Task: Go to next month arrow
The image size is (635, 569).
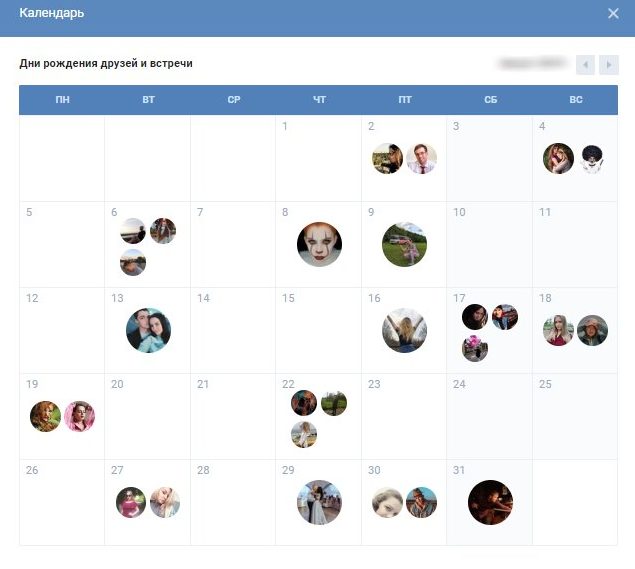Action: (x=608, y=65)
